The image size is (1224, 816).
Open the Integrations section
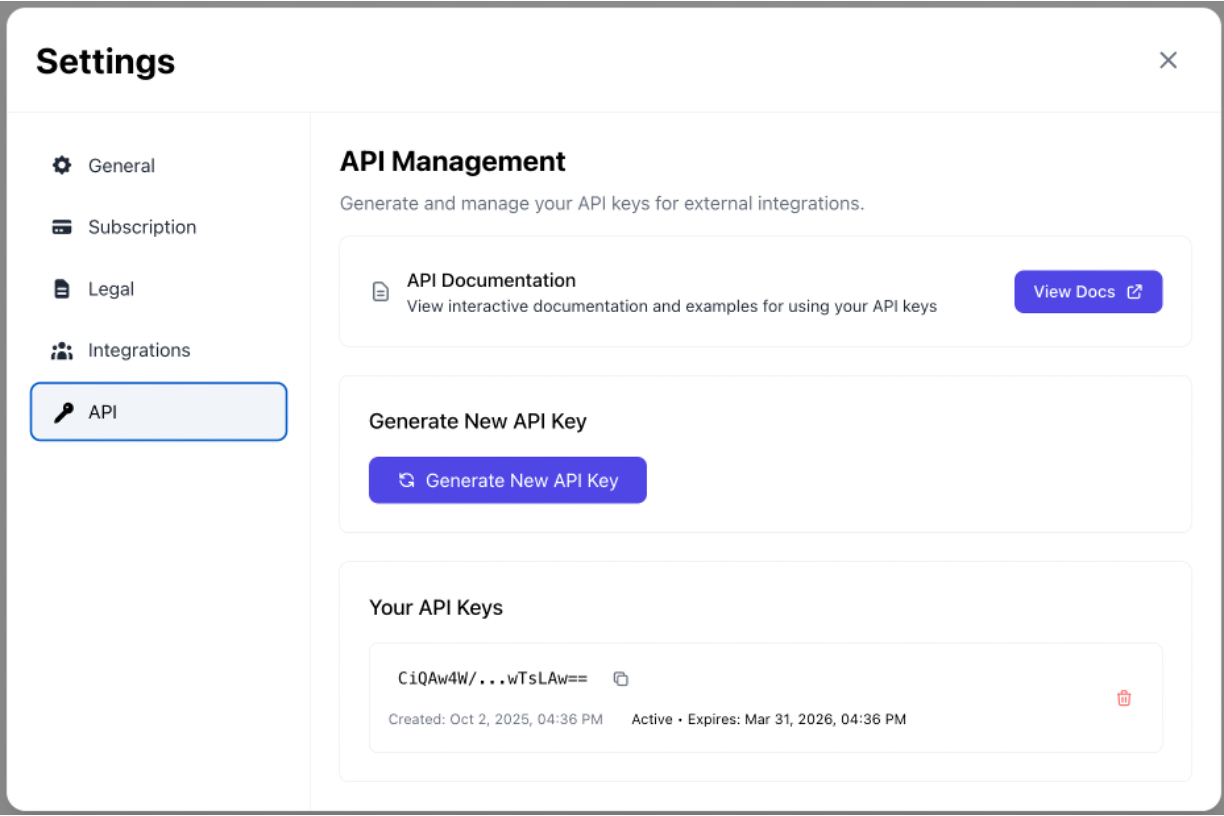(x=139, y=350)
